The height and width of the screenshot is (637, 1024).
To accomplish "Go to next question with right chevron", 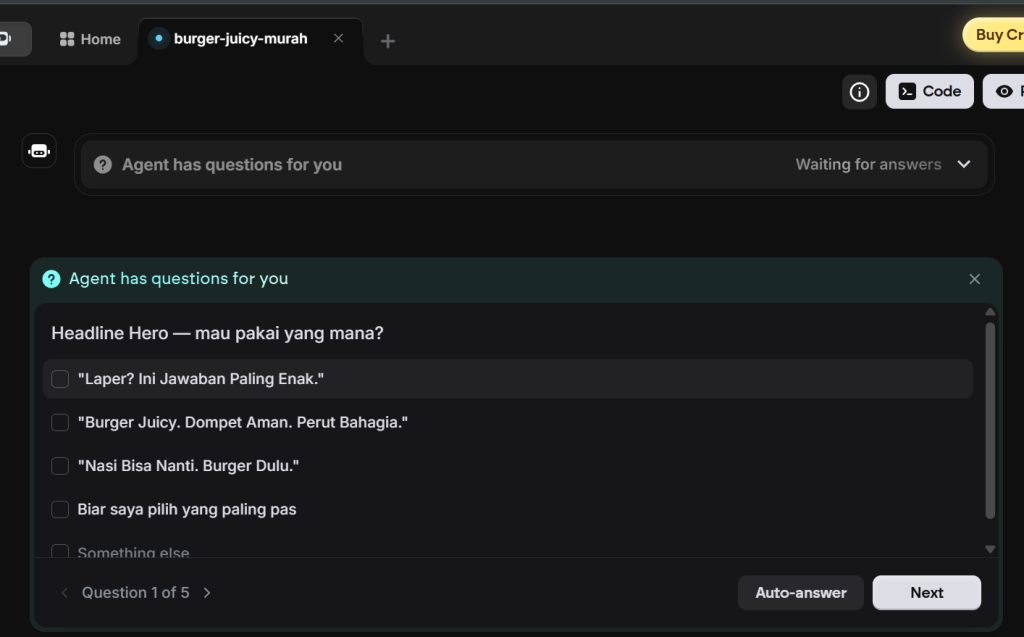I will [x=207, y=593].
